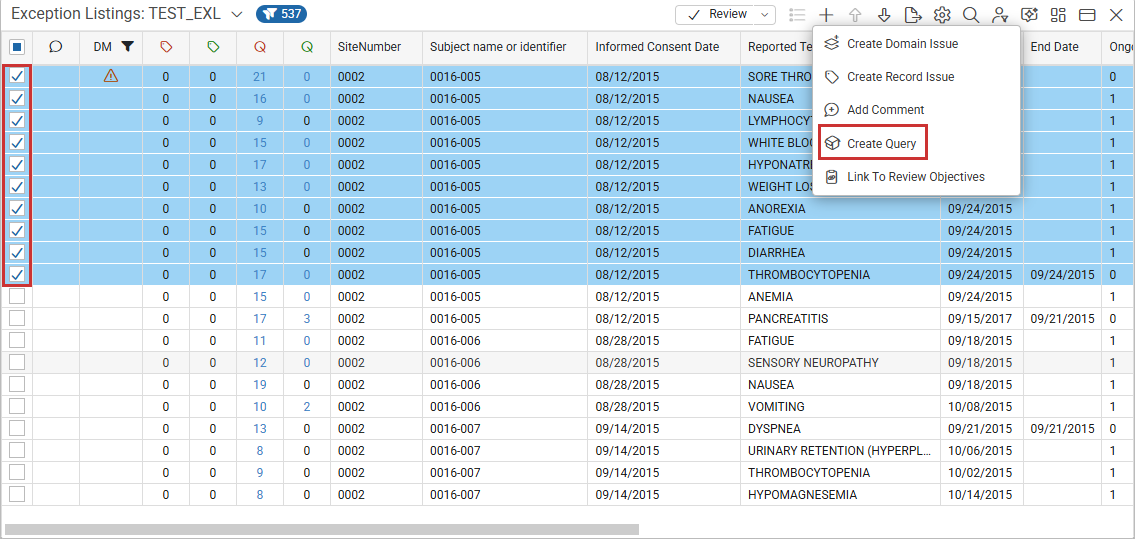The width and height of the screenshot is (1135, 539).
Task: Click the Review button
Action: tap(717, 14)
